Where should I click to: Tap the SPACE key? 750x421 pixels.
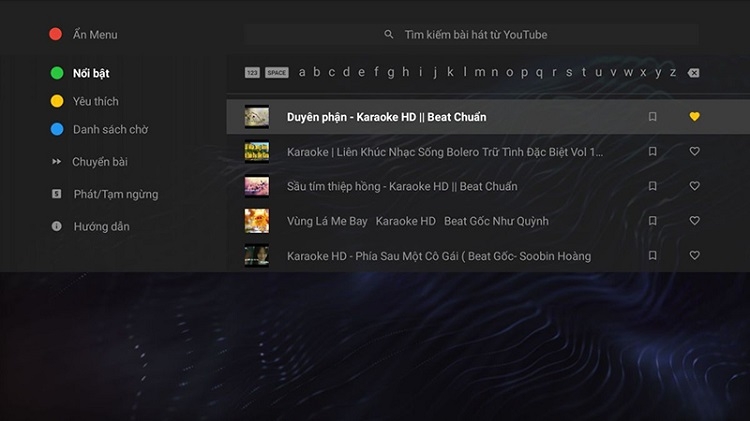click(x=276, y=73)
